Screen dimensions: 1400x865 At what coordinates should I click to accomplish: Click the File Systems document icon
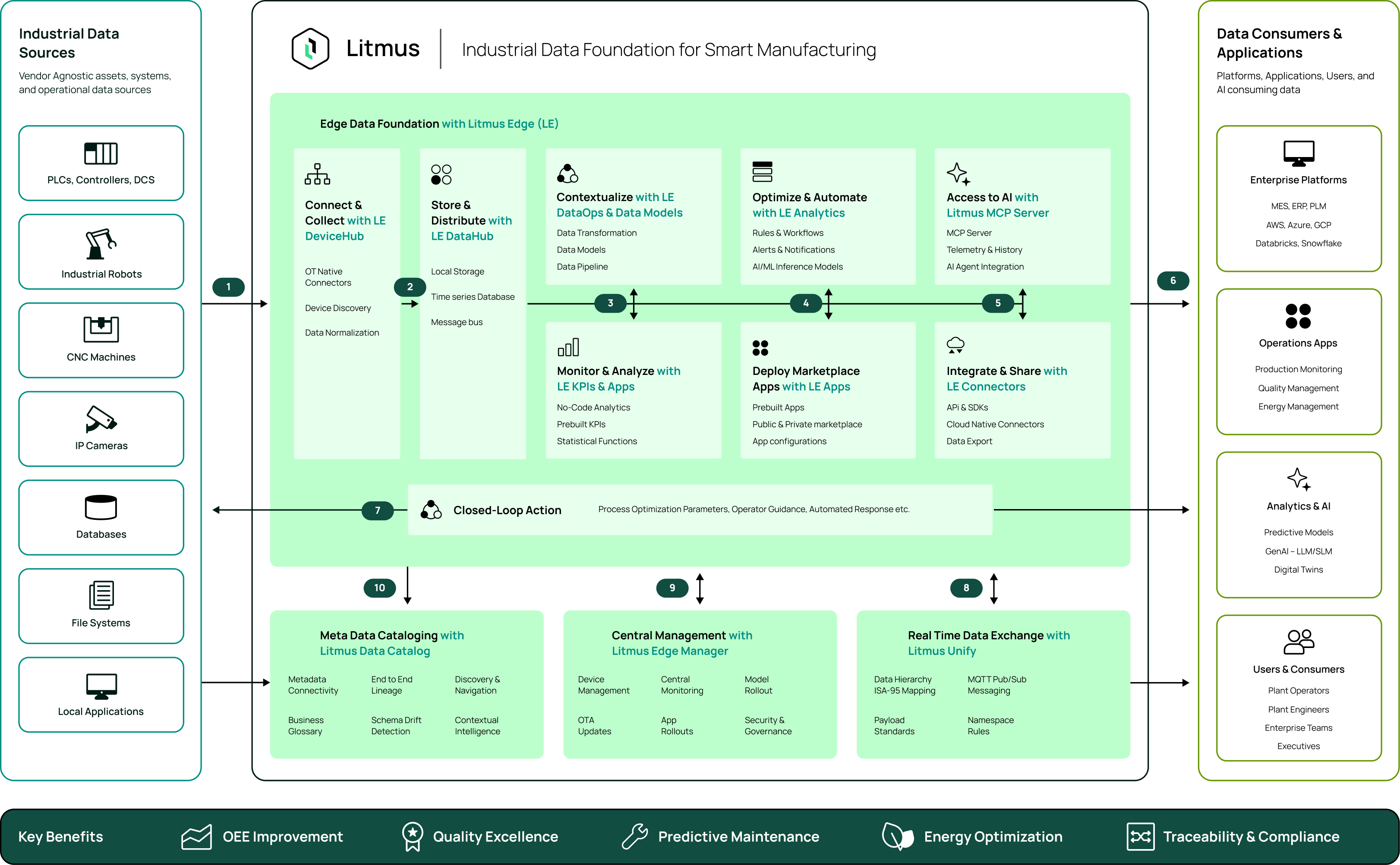pos(101,595)
